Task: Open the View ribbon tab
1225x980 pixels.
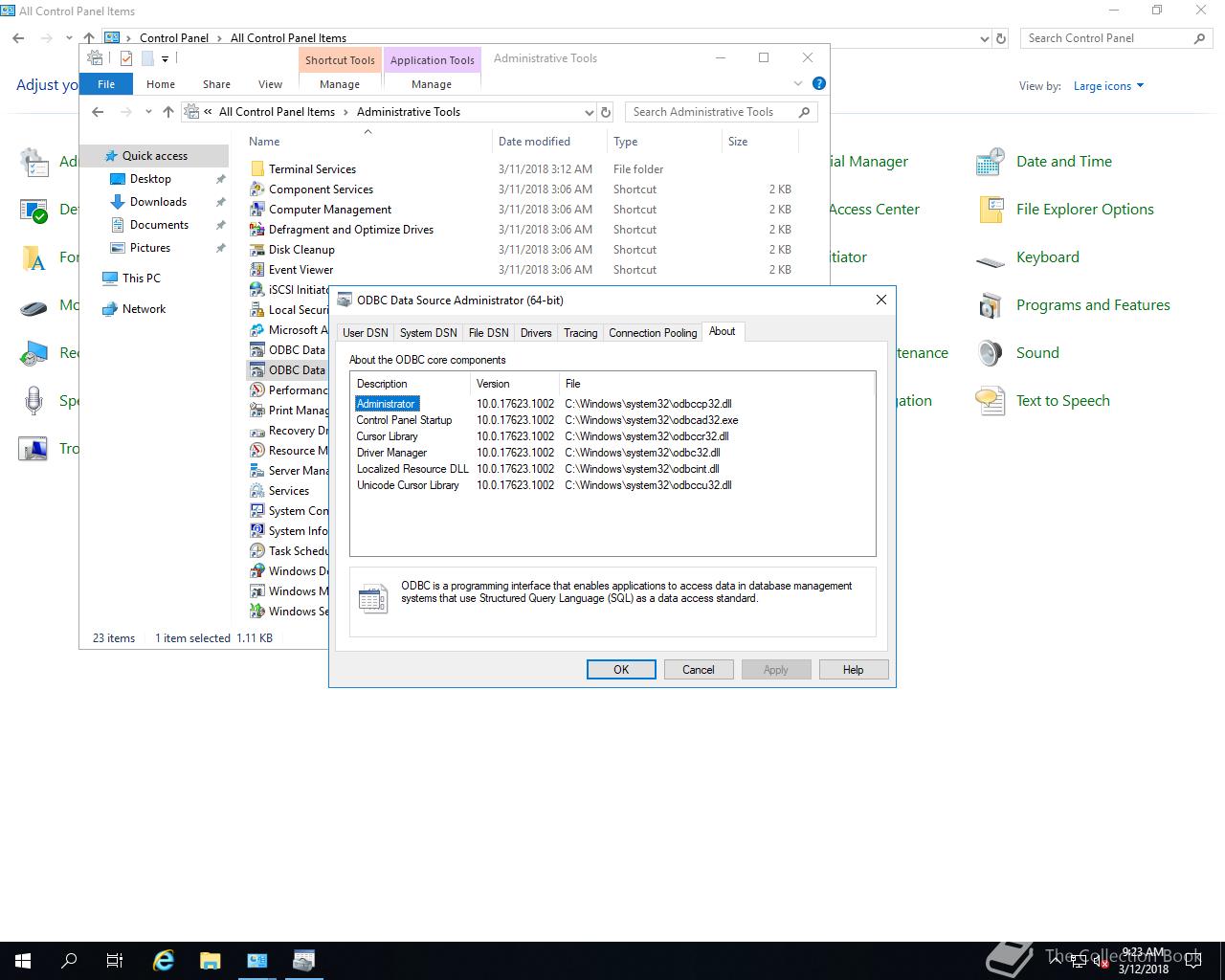Action: click(270, 84)
